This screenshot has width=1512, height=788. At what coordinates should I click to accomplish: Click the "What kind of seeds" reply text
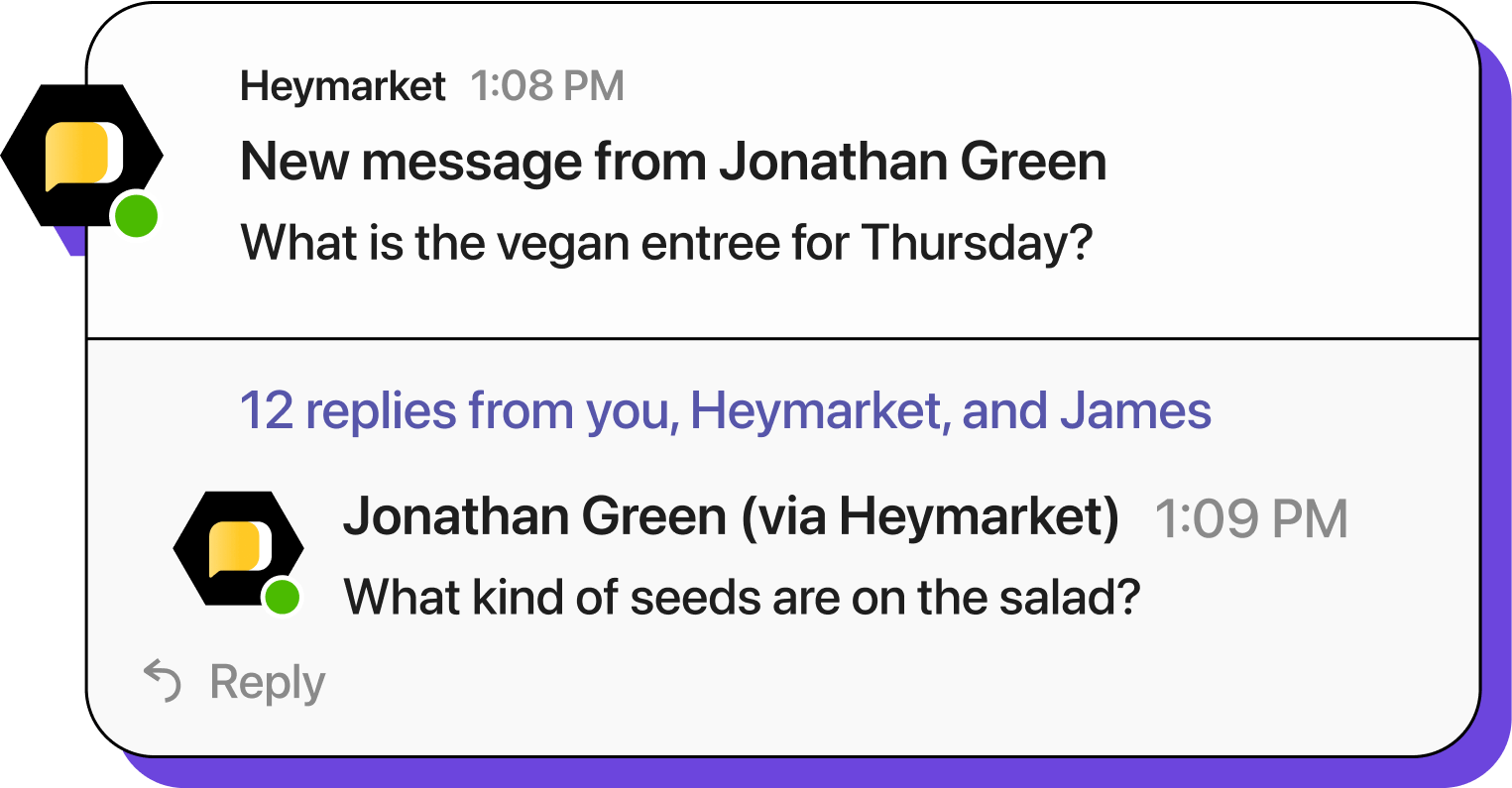point(739,597)
